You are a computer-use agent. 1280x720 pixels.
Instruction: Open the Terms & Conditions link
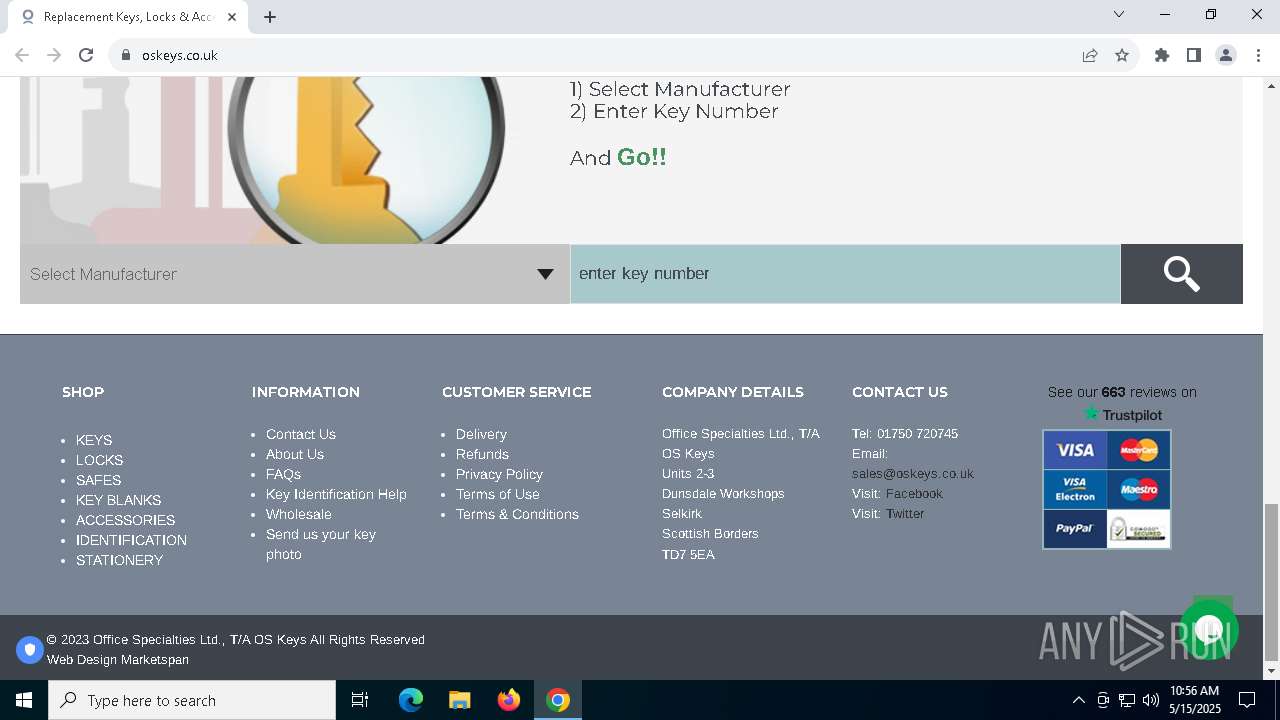click(x=517, y=514)
